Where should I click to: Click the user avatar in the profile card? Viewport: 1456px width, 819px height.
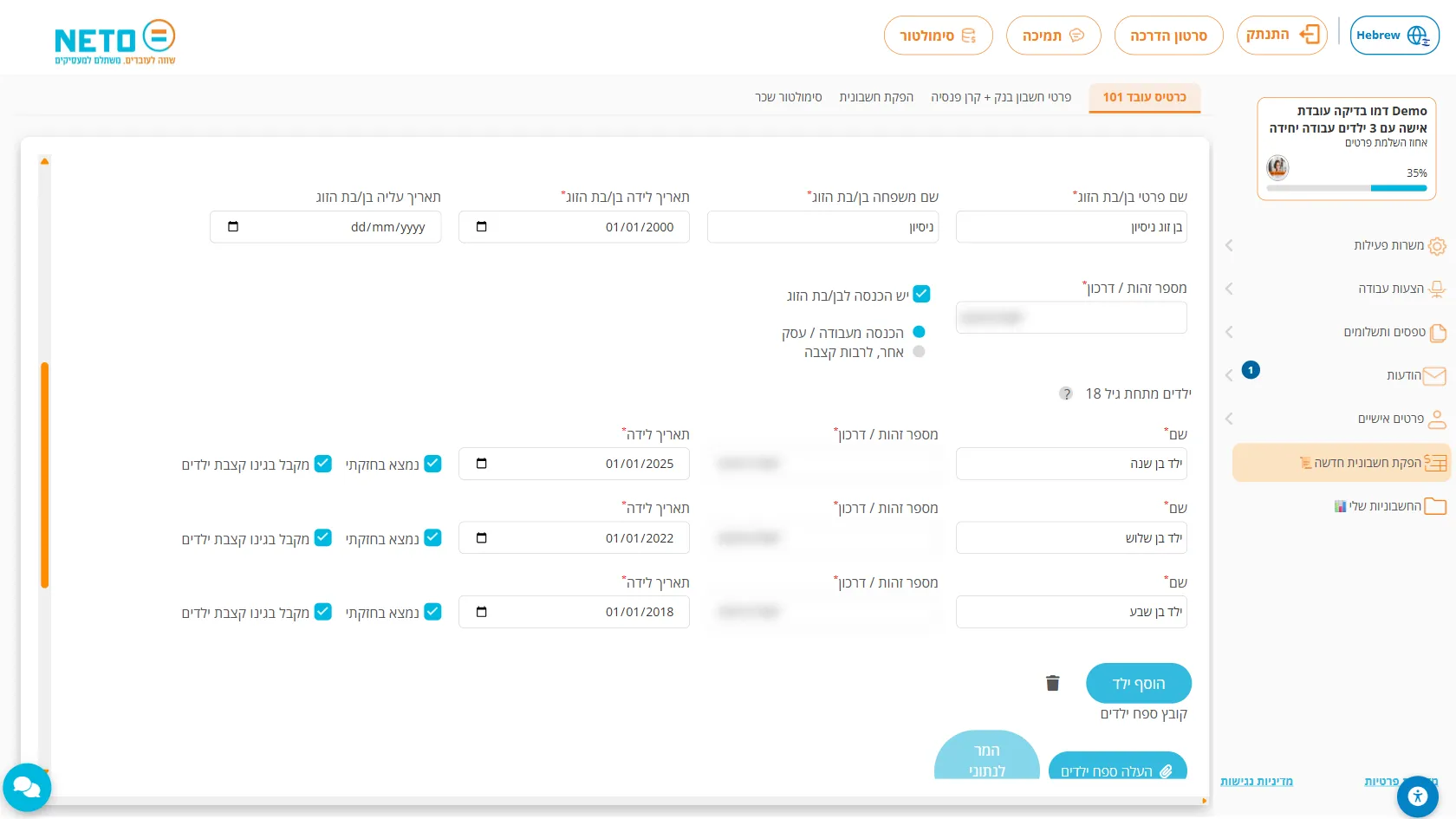click(x=1277, y=166)
